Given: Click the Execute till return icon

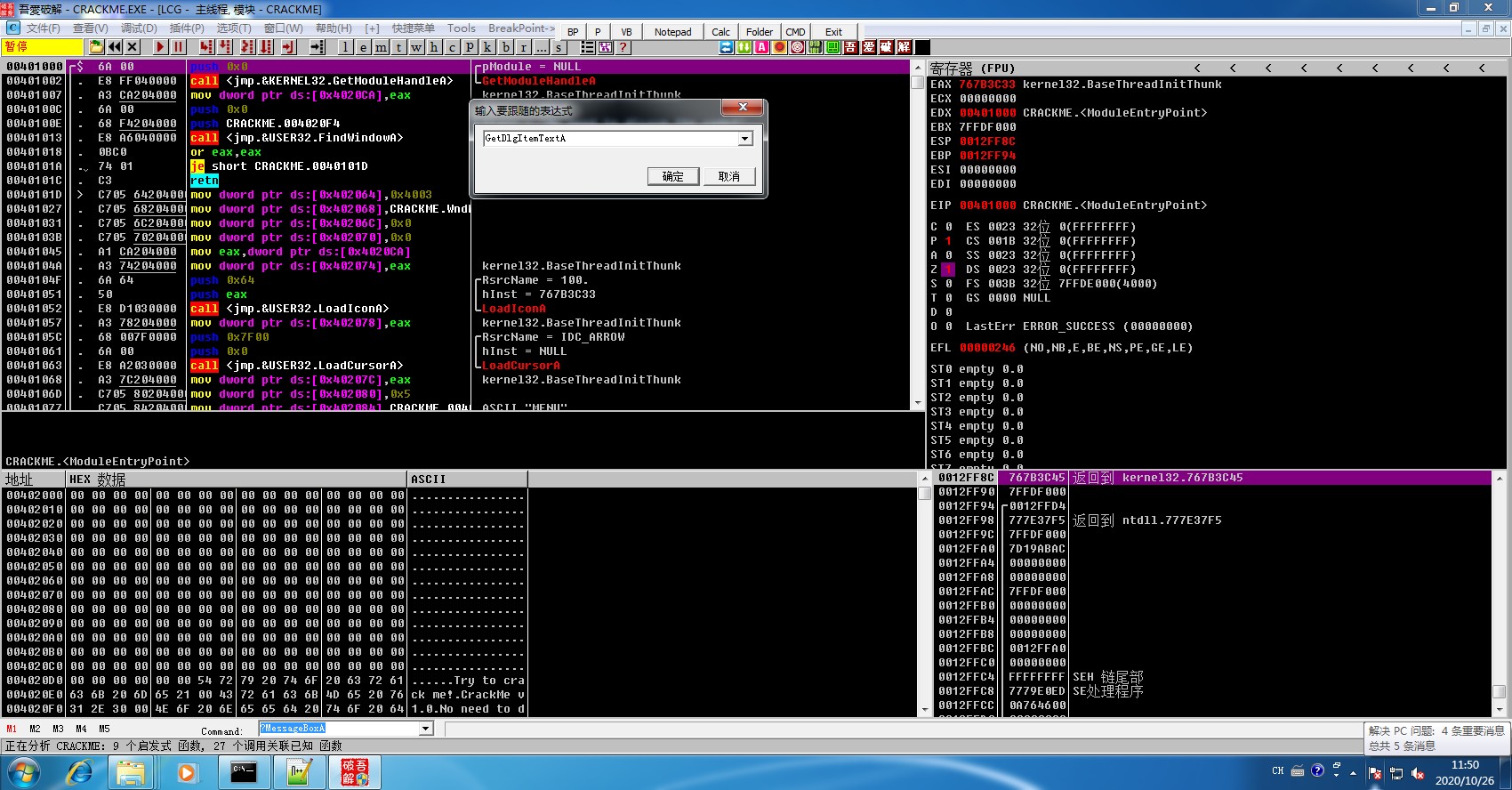Looking at the screenshot, I should pyautogui.click(x=288, y=47).
